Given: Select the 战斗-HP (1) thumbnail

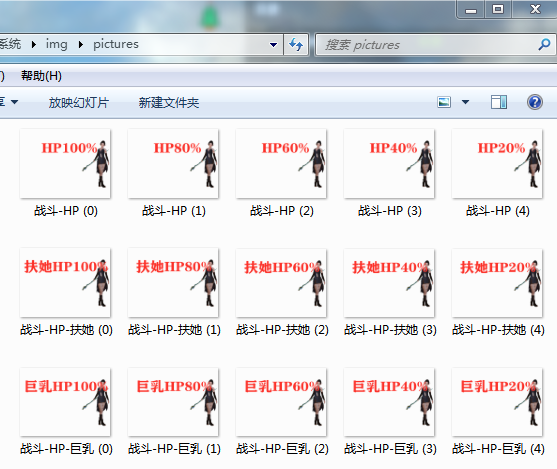Looking at the screenshot, I should tap(173, 164).
